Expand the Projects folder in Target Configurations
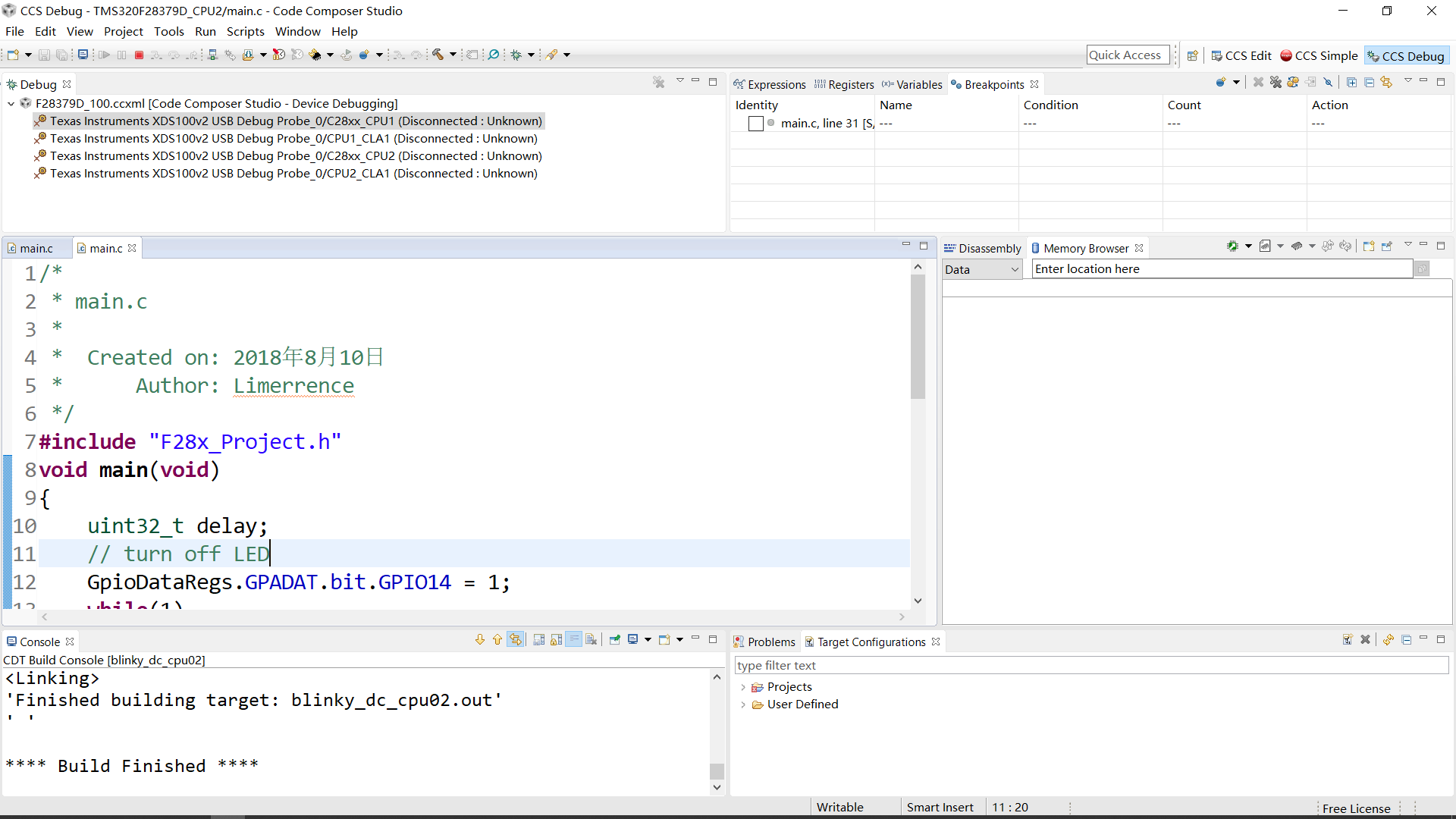Image resolution: width=1456 pixels, height=819 pixels. pos(742,687)
